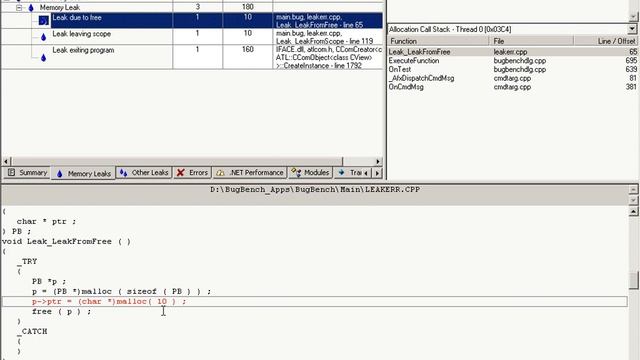The width and height of the screenshot is (640, 360).
Task: Click the Leak_LeakFromScope line 119 location cell
Action: 328,37
